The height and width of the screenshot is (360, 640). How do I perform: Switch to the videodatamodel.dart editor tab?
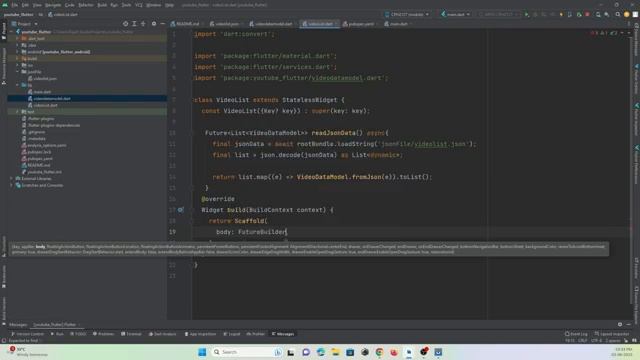[271, 24]
